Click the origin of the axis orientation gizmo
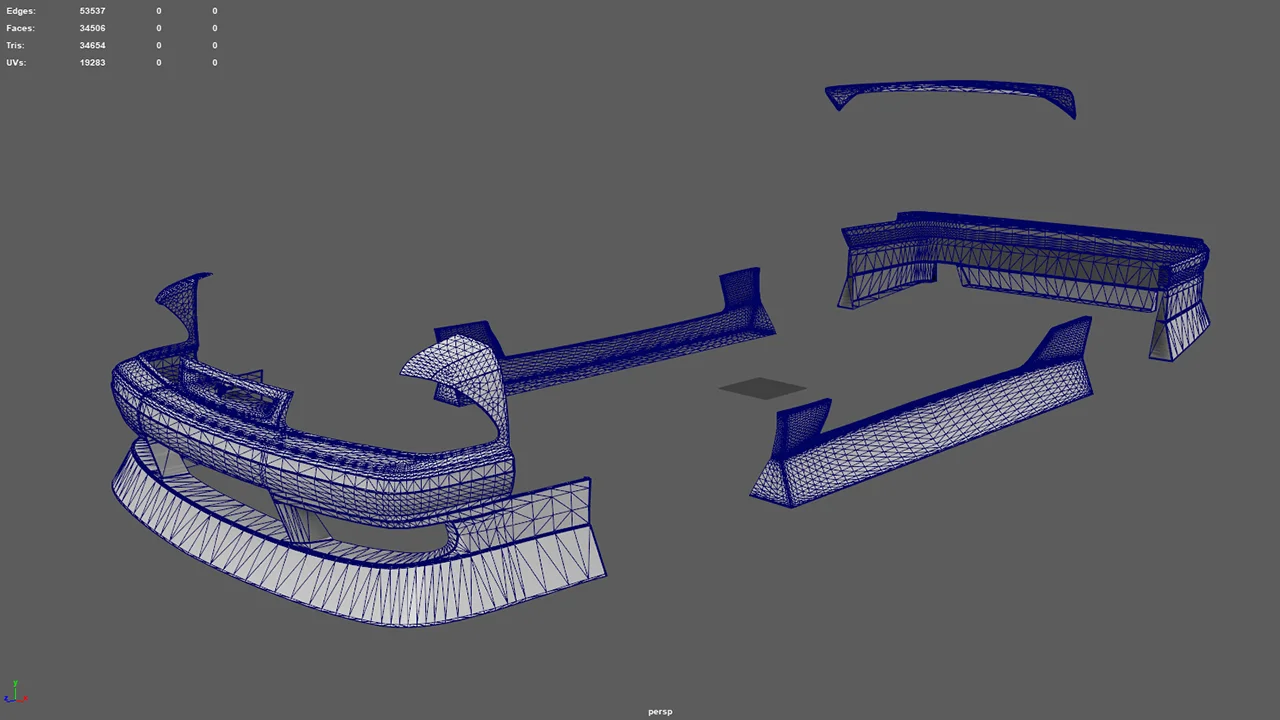Viewport: 1280px width, 720px height. click(15, 699)
